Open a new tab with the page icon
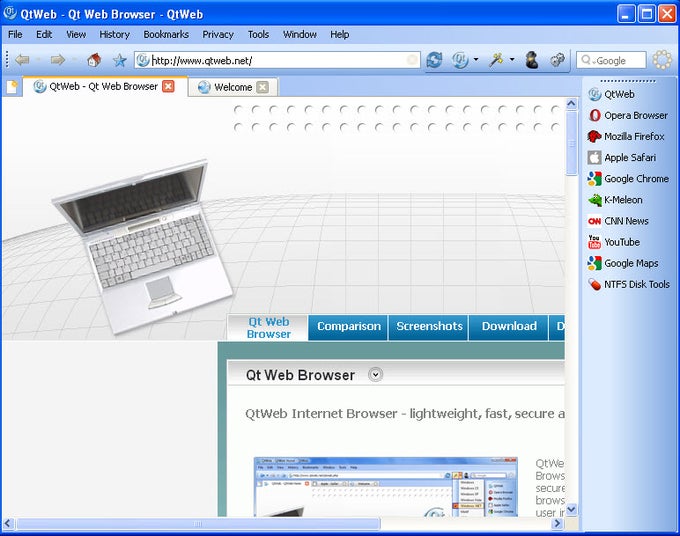 [12, 87]
